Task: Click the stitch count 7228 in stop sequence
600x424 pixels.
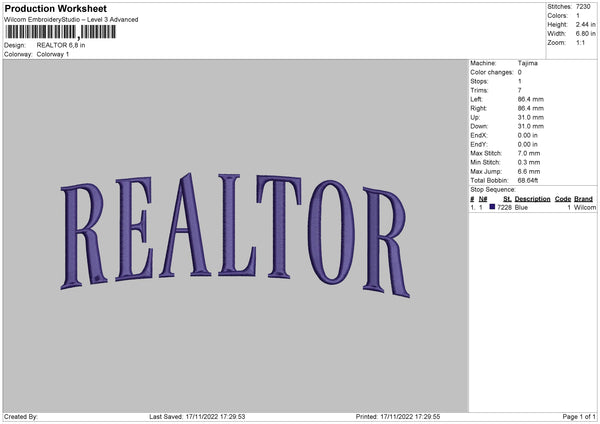Action: pyautogui.click(x=504, y=207)
